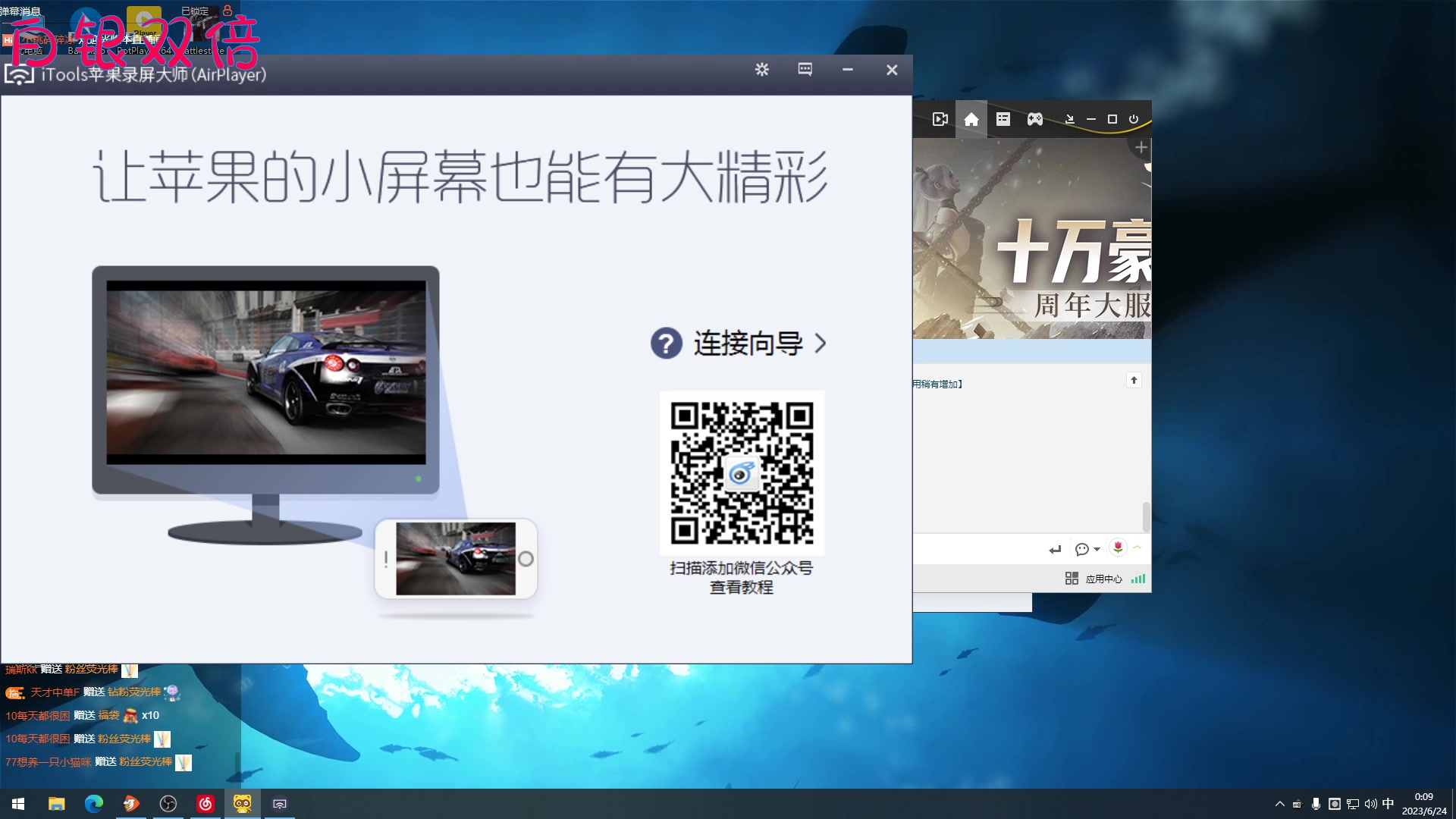Screen dimensions: 1456x819
Task: Open network status tray icon
Action: coord(1353,804)
